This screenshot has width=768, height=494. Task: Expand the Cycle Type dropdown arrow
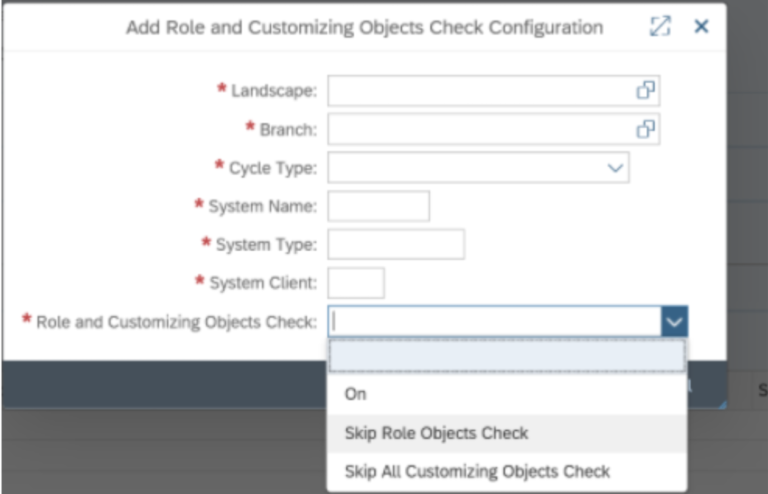(x=615, y=168)
